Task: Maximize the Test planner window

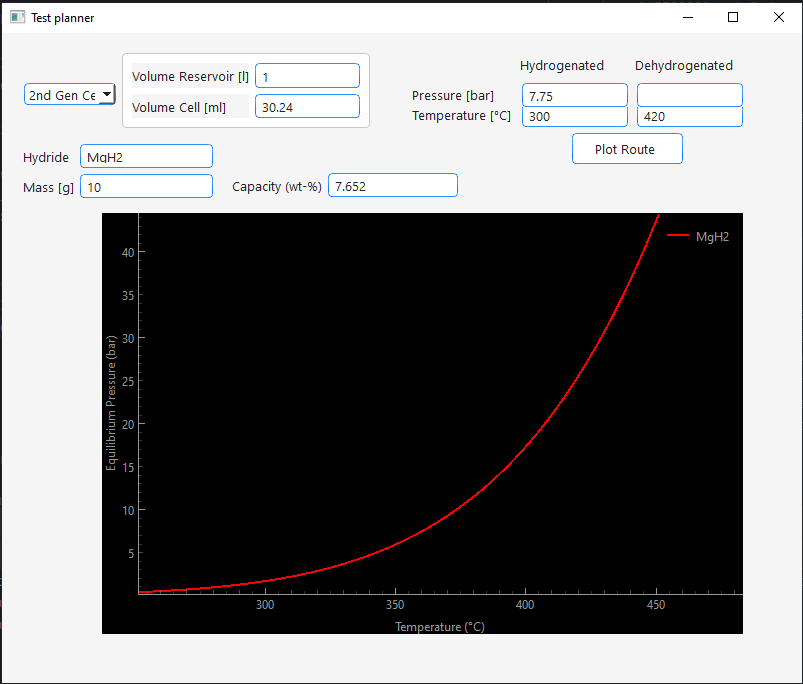Action: 732,17
